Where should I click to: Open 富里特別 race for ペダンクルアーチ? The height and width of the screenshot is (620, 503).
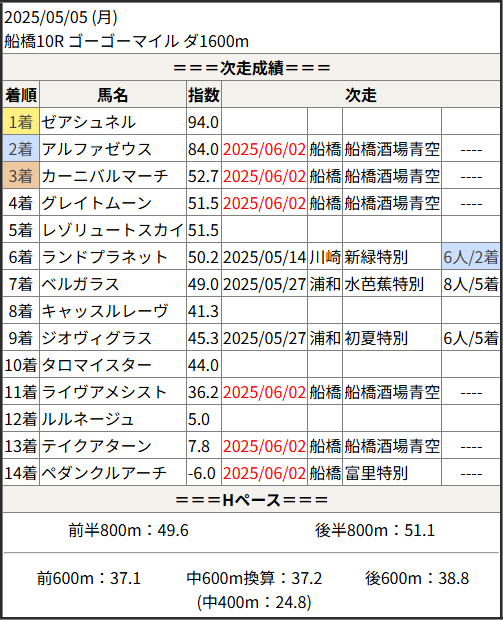376,473
